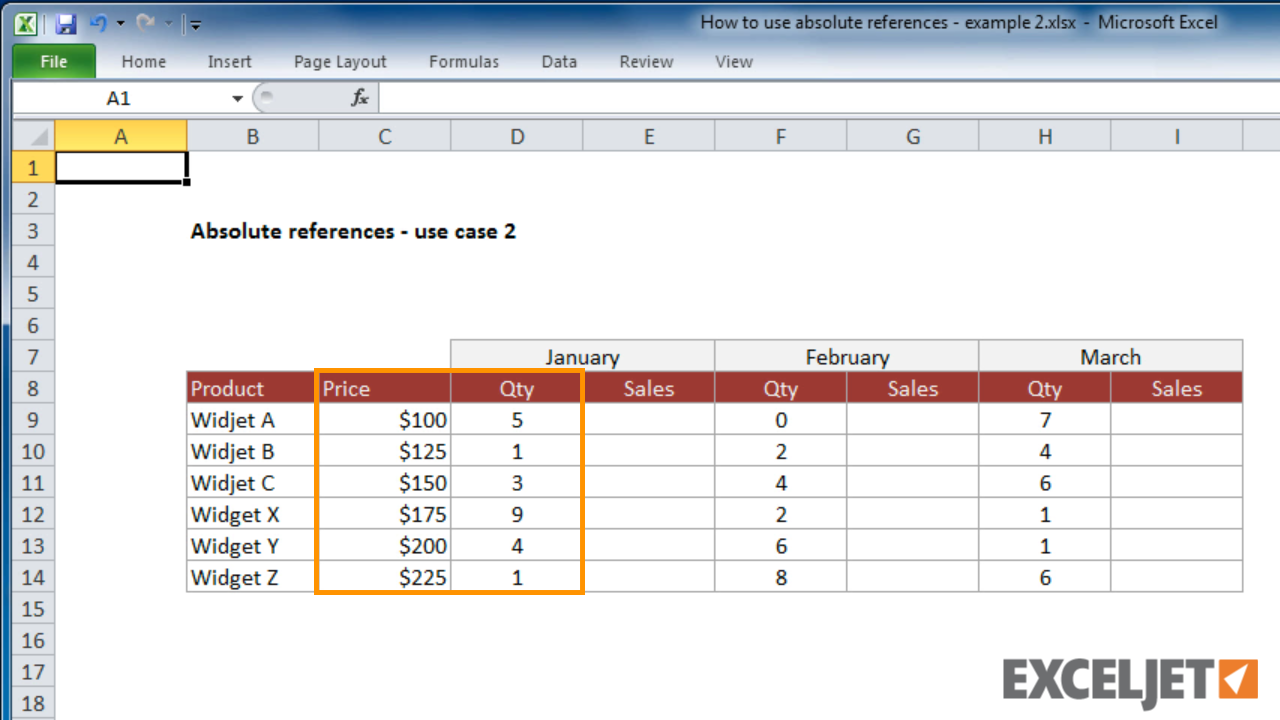Click the $150 price cell
The image size is (1280, 720).
[385, 483]
